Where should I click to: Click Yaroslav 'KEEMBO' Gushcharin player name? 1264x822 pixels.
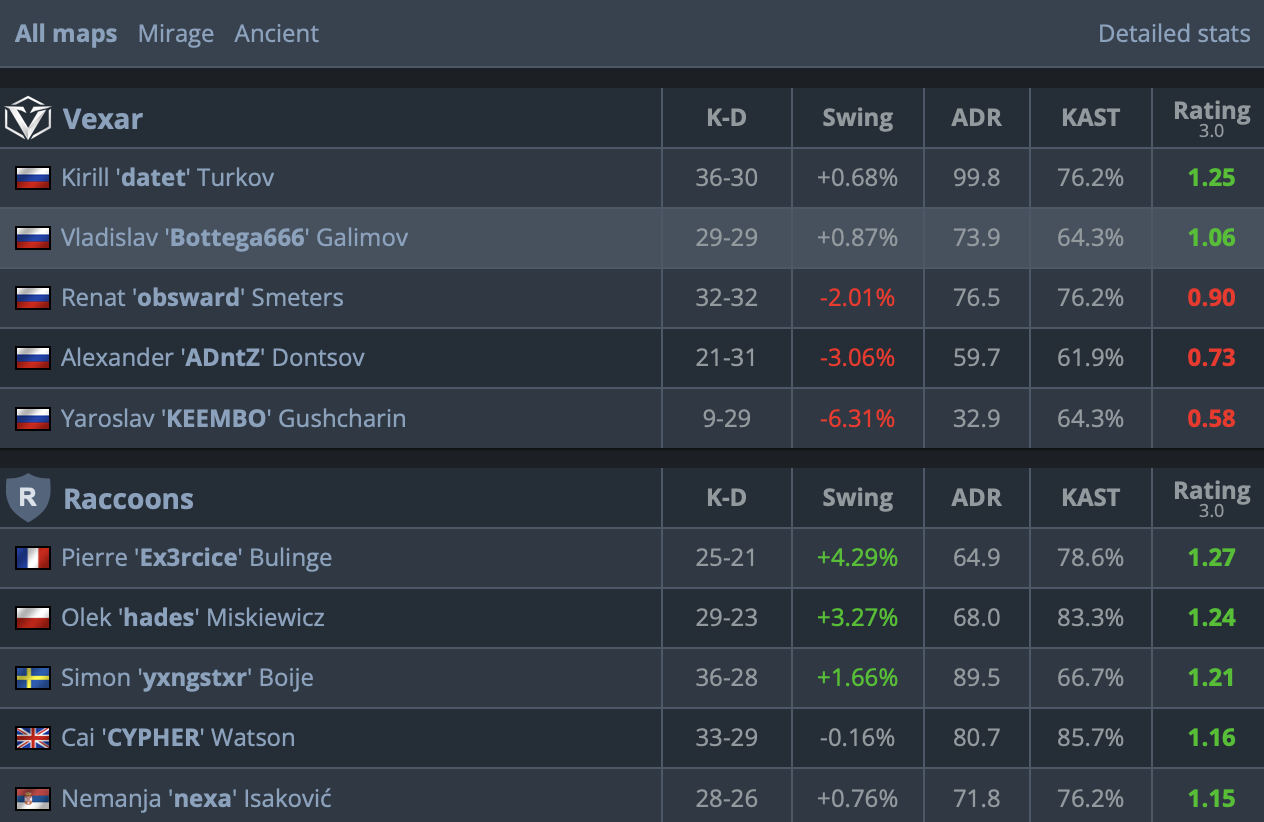[234, 418]
